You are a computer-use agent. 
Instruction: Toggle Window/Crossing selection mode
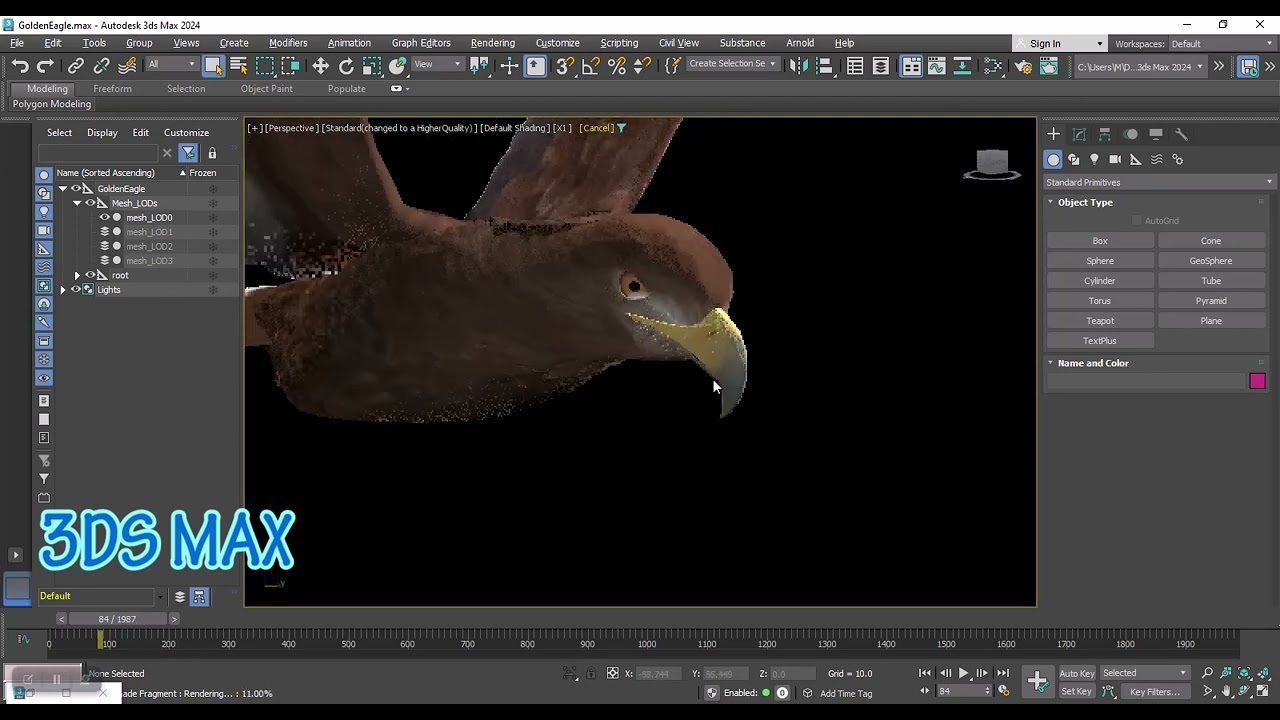(x=290, y=66)
